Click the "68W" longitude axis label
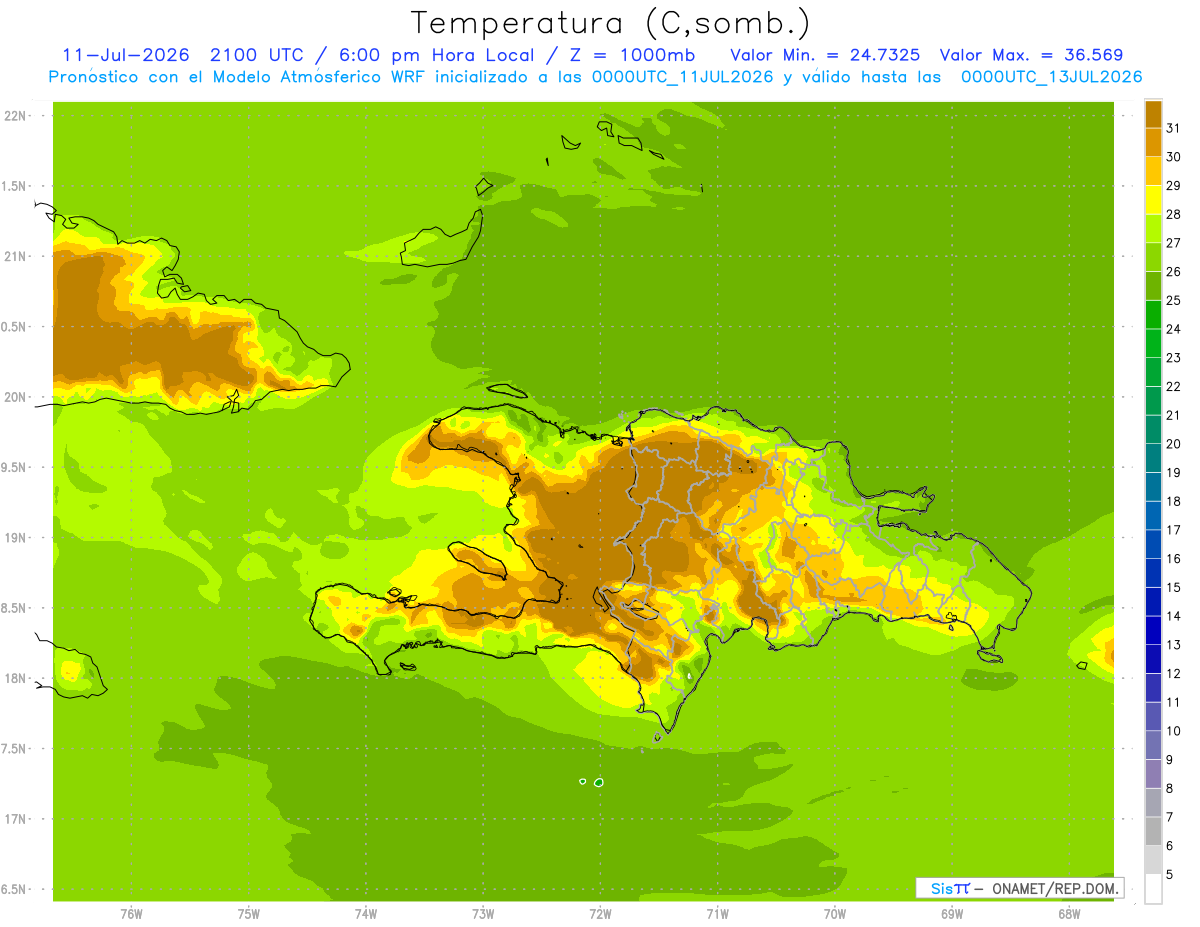 pyautogui.click(x=1069, y=914)
